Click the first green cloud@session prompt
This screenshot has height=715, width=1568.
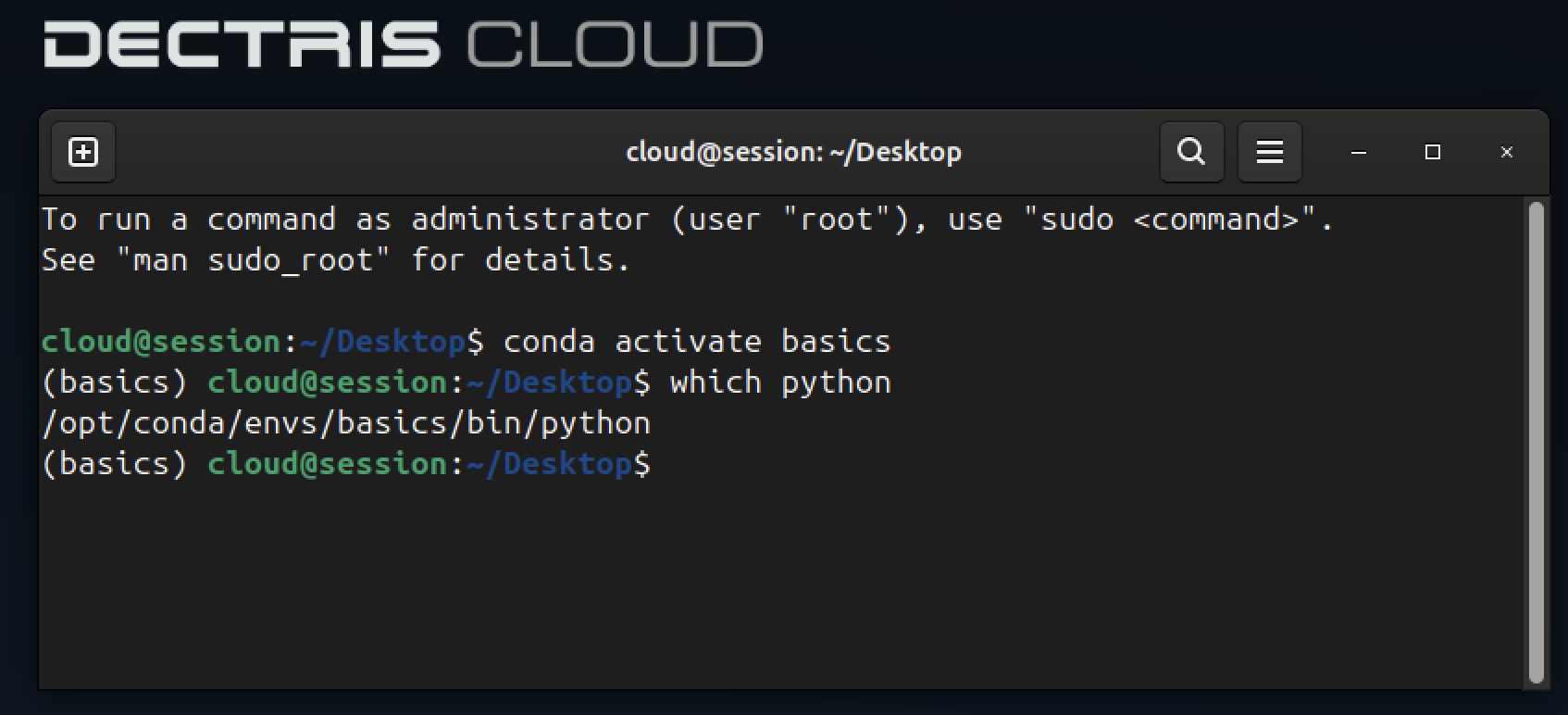160,342
